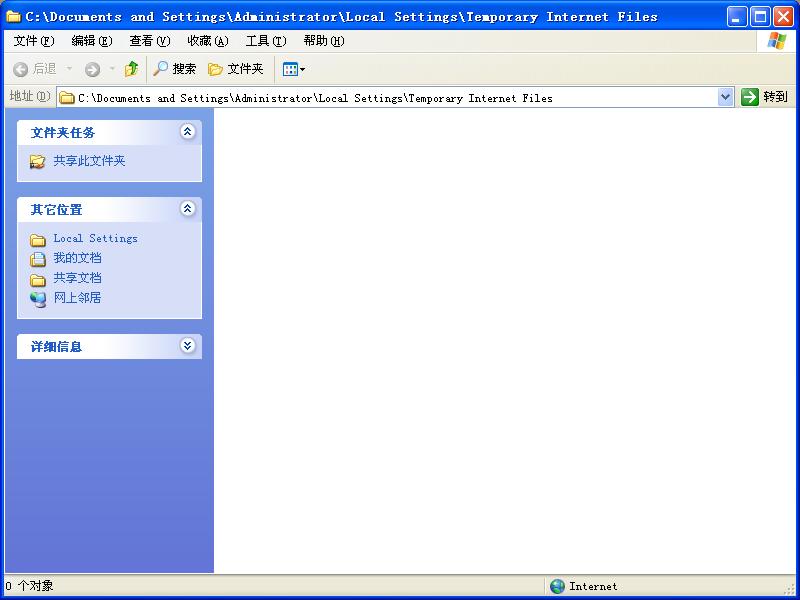Click the Windows flag logo
800x600 pixels.
(777, 41)
